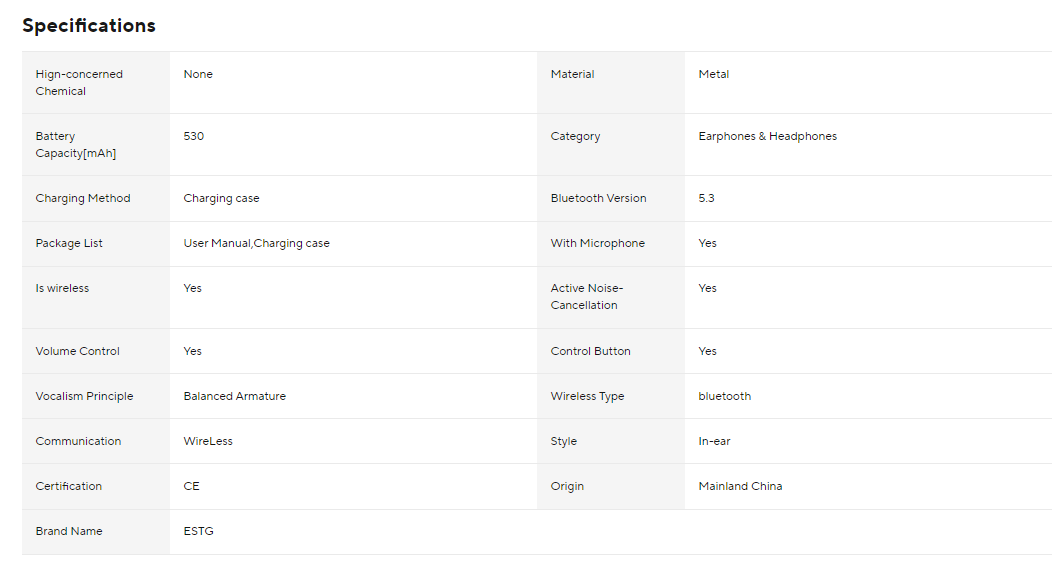Click the High-concerned Chemical label
The image size is (1063, 561).
click(79, 83)
